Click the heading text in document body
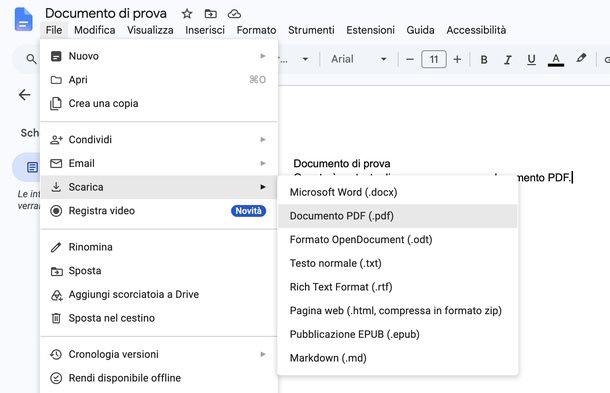Image resolution: width=610 pixels, height=393 pixels. (342, 163)
